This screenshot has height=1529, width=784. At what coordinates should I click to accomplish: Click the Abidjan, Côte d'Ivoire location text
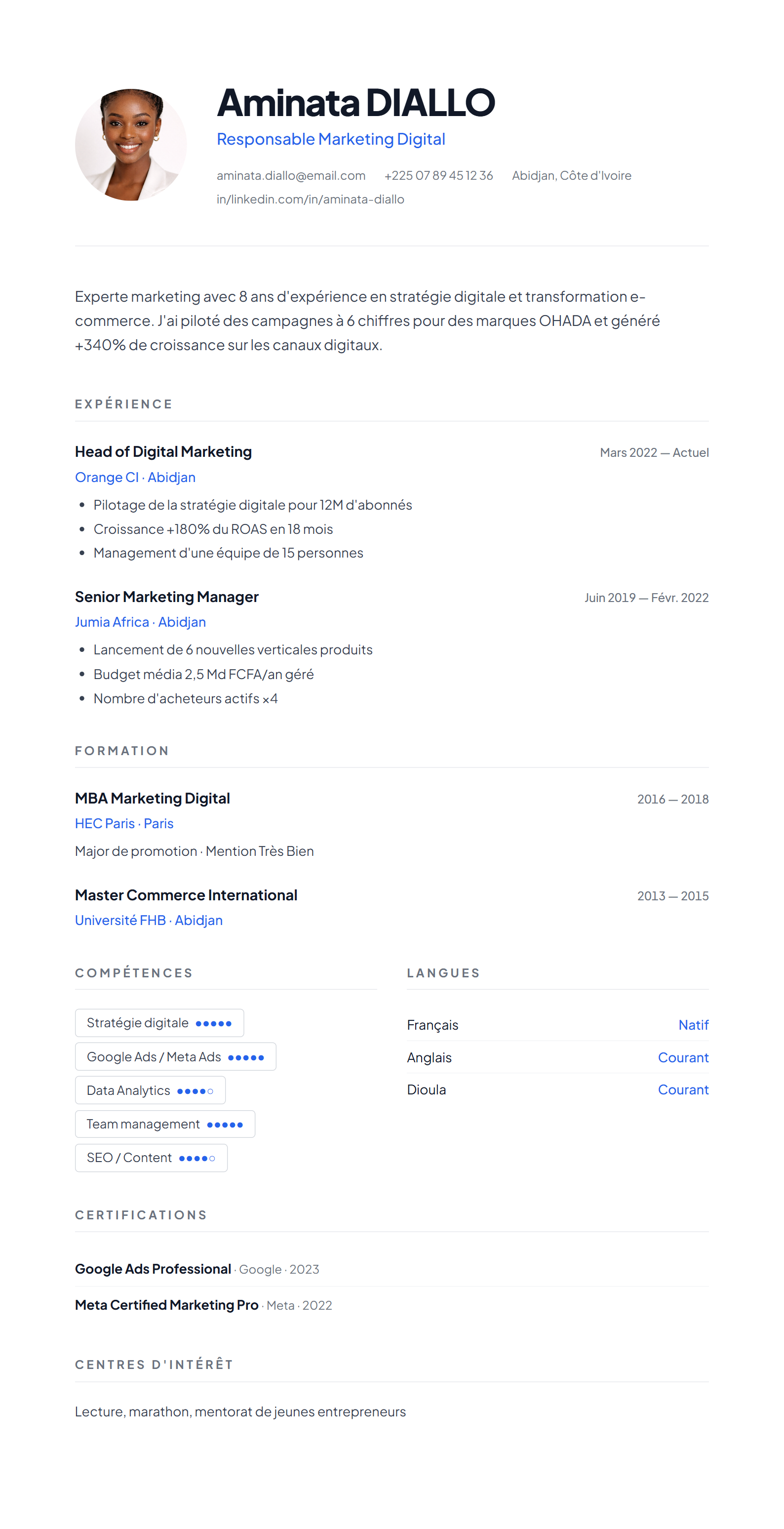pyautogui.click(x=571, y=176)
